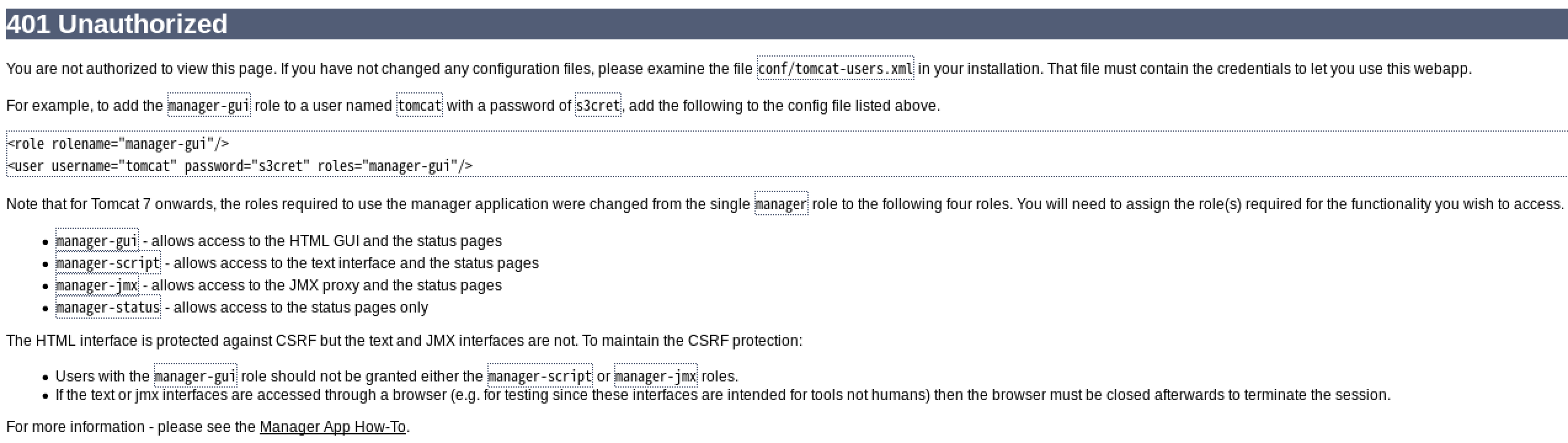Open the Manager App How-To link
This screenshot has width=1568, height=443.
click(x=332, y=427)
